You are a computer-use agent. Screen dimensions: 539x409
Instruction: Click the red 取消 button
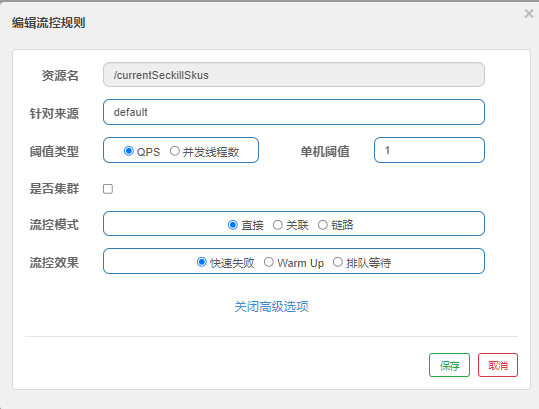click(x=498, y=365)
